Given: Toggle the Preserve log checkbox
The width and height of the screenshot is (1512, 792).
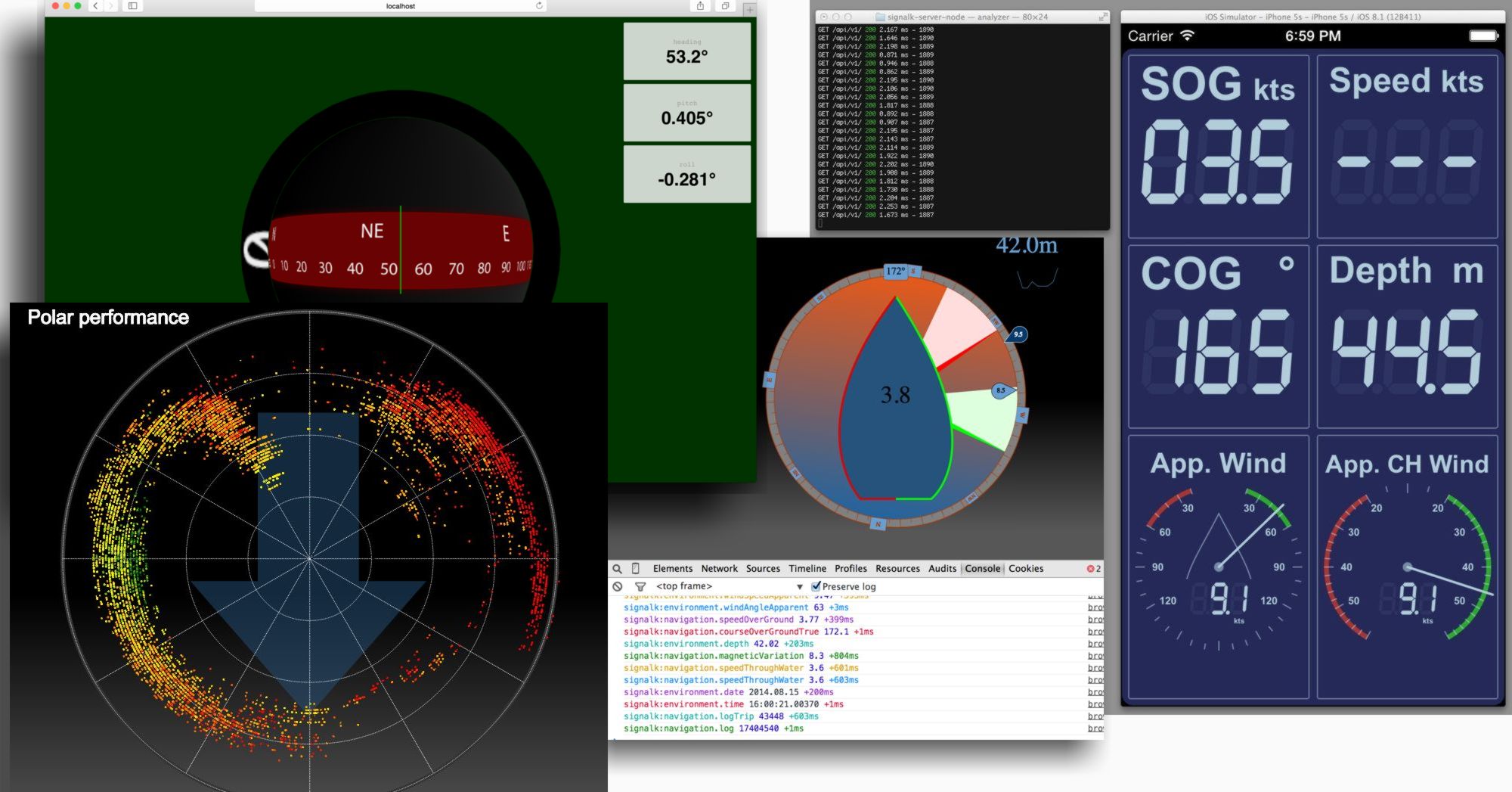Looking at the screenshot, I should [x=816, y=586].
